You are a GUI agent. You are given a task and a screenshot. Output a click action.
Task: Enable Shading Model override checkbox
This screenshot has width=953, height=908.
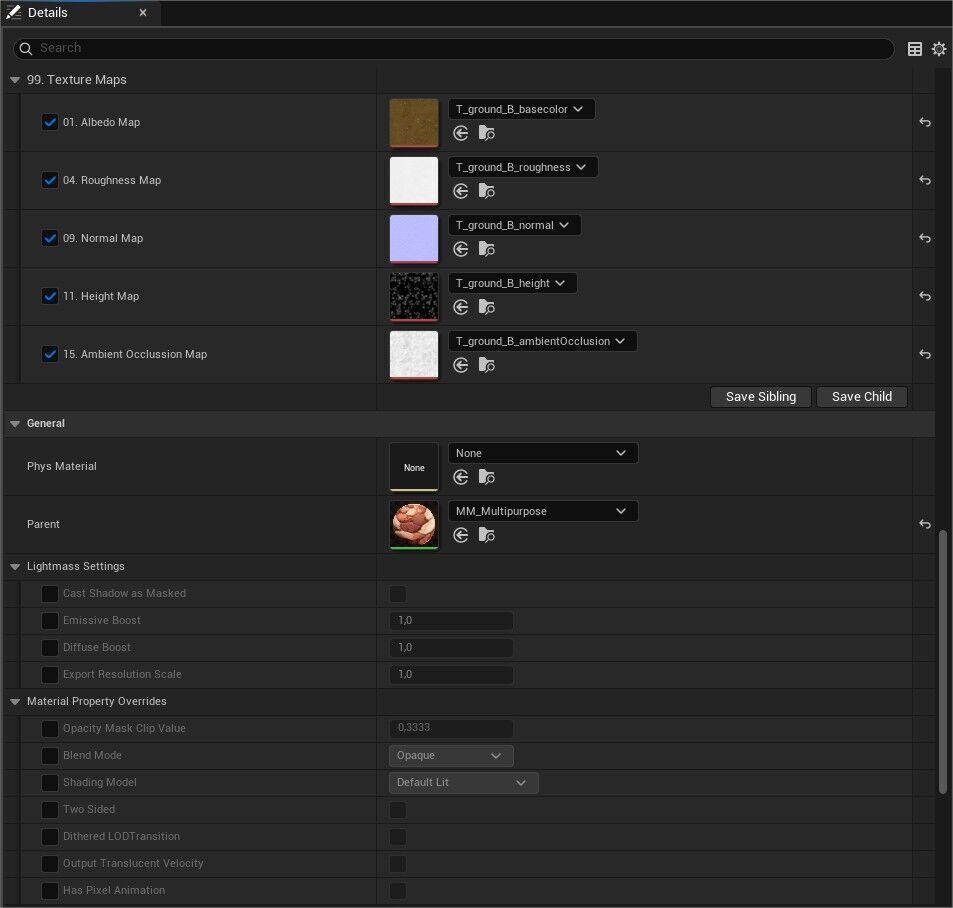(x=50, y=782)
